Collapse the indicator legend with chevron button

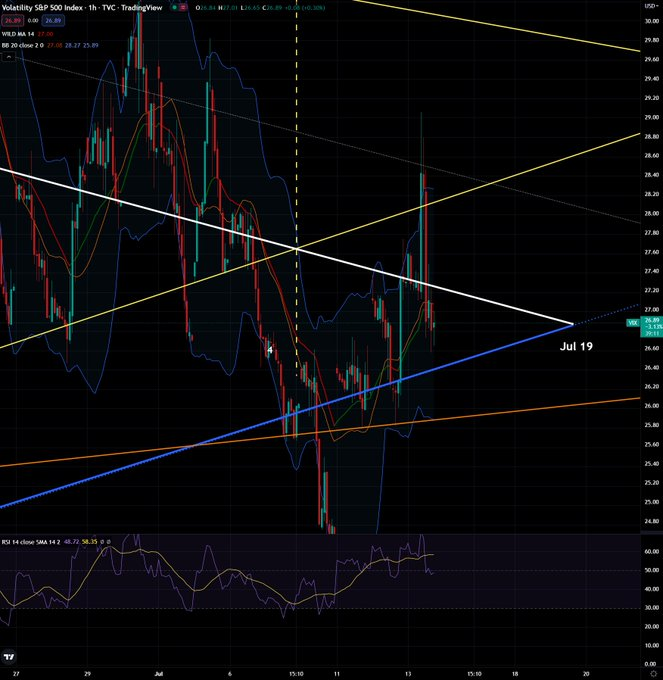[x=8, y=57]
